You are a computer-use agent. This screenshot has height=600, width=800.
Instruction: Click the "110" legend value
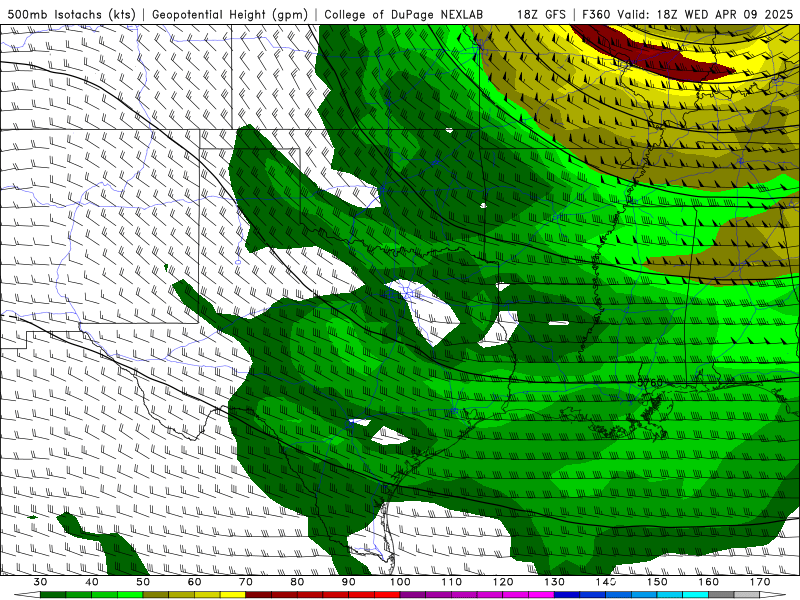point(452,582)
